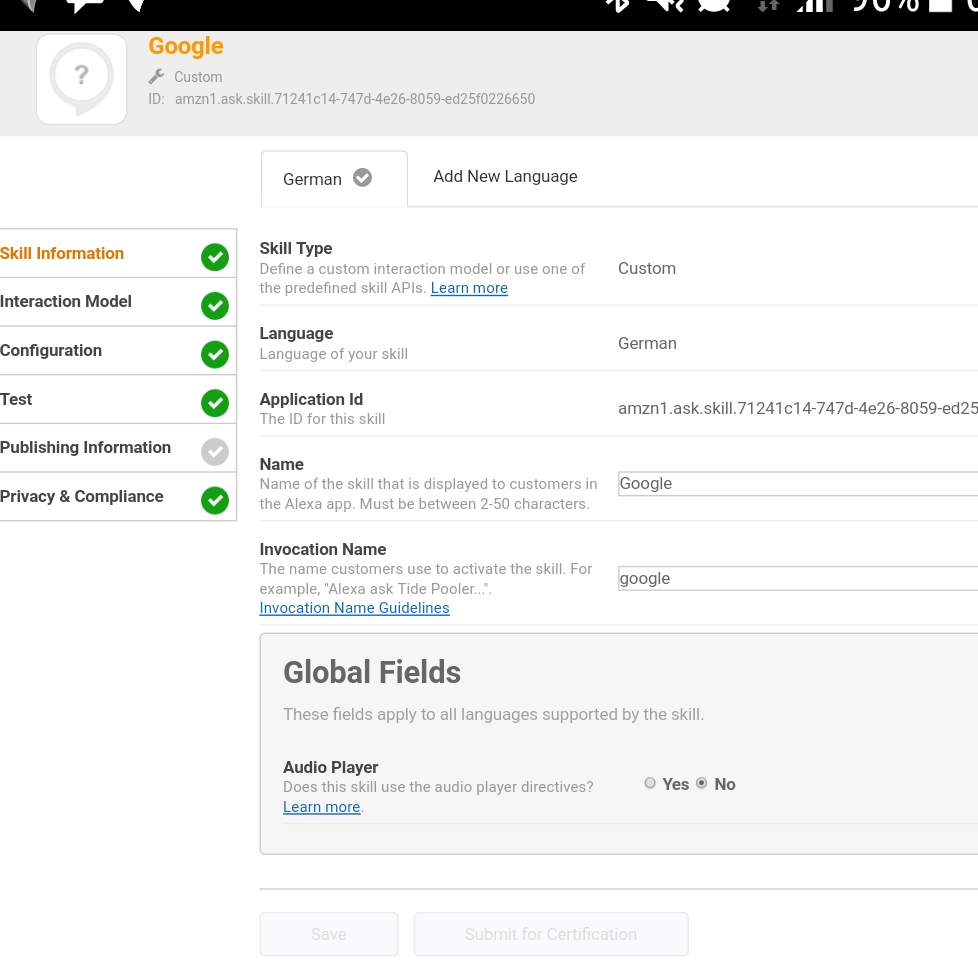
Task: Click the green checkmark next to Skill Information
Action: (214, 257)
